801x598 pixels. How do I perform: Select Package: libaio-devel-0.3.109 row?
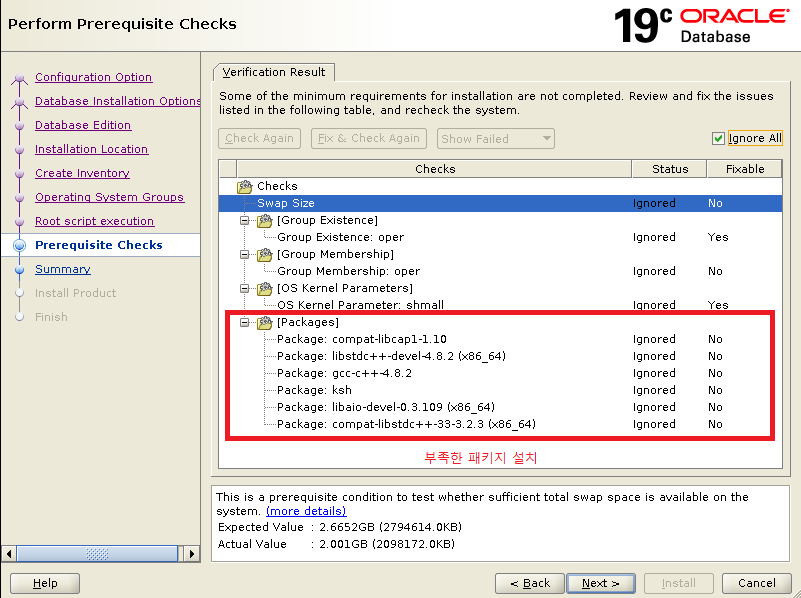(x=501, y=408)
